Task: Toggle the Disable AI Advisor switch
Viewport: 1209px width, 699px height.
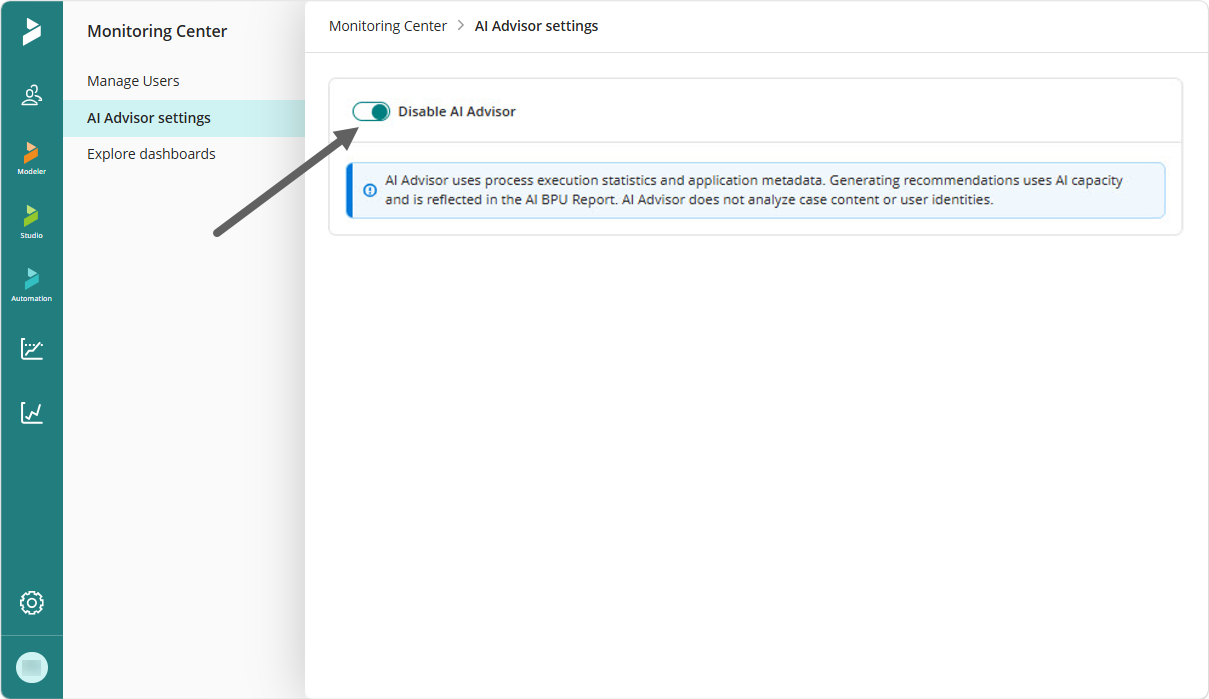Action: [371, 111]
